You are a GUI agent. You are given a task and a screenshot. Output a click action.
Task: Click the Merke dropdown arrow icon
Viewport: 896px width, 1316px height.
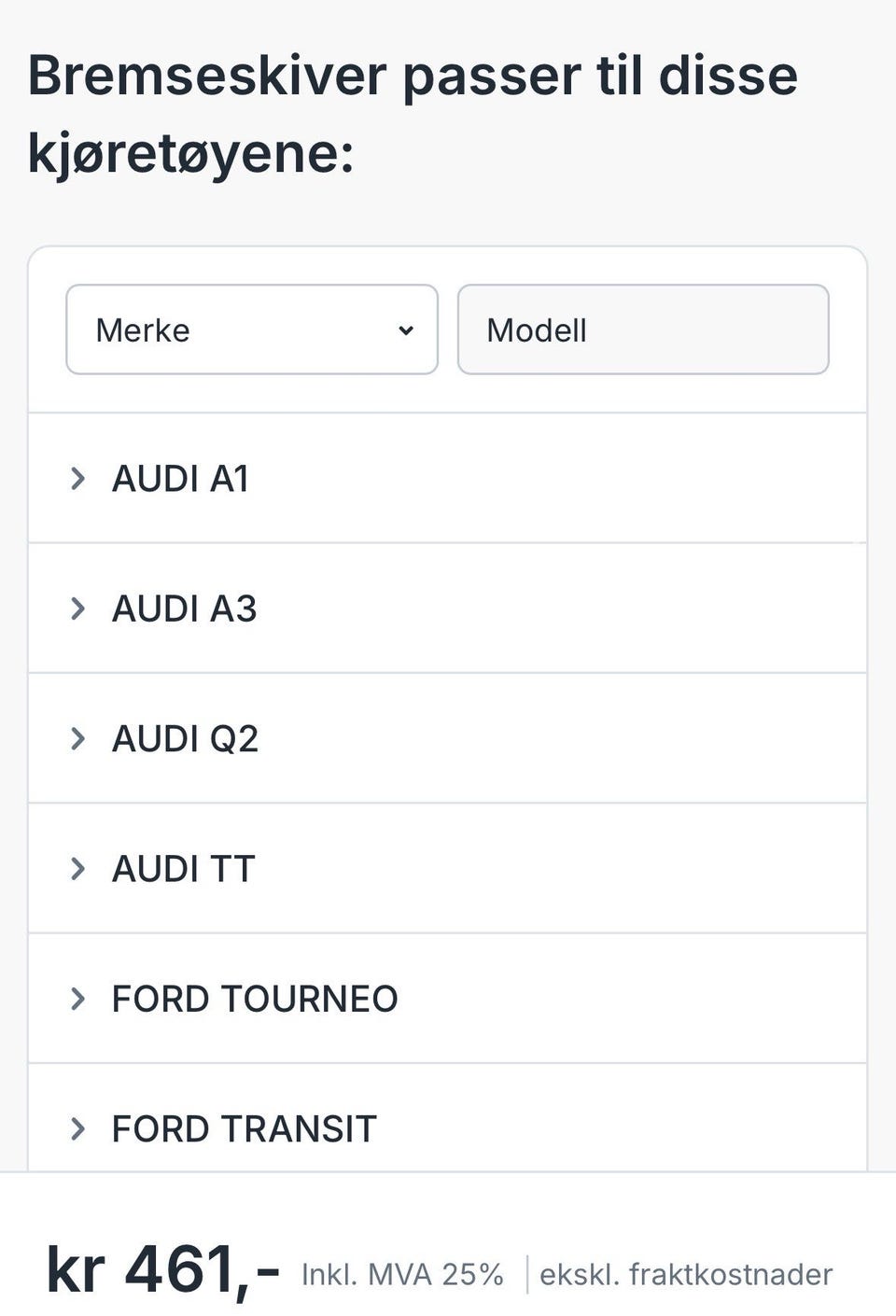[x=406, y=330]
